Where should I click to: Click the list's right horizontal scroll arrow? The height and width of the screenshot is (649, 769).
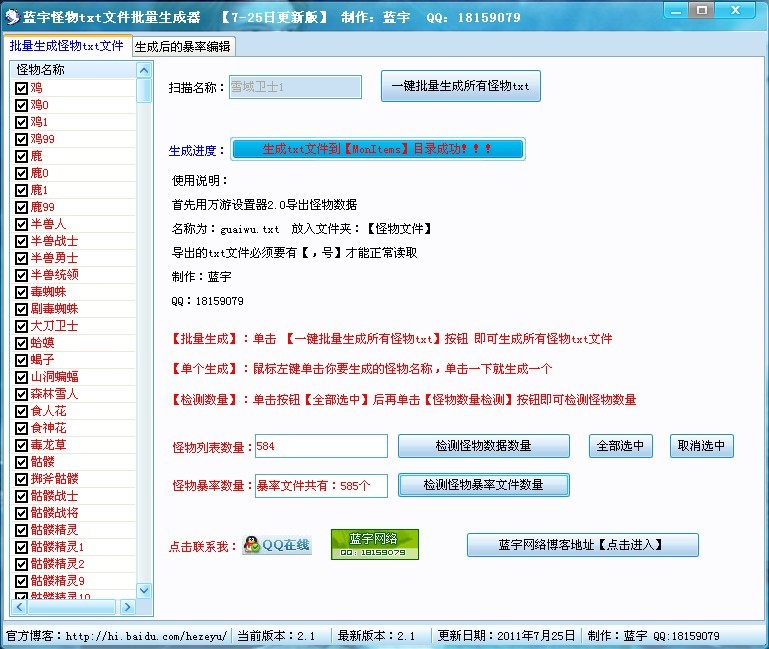(128, 607)
